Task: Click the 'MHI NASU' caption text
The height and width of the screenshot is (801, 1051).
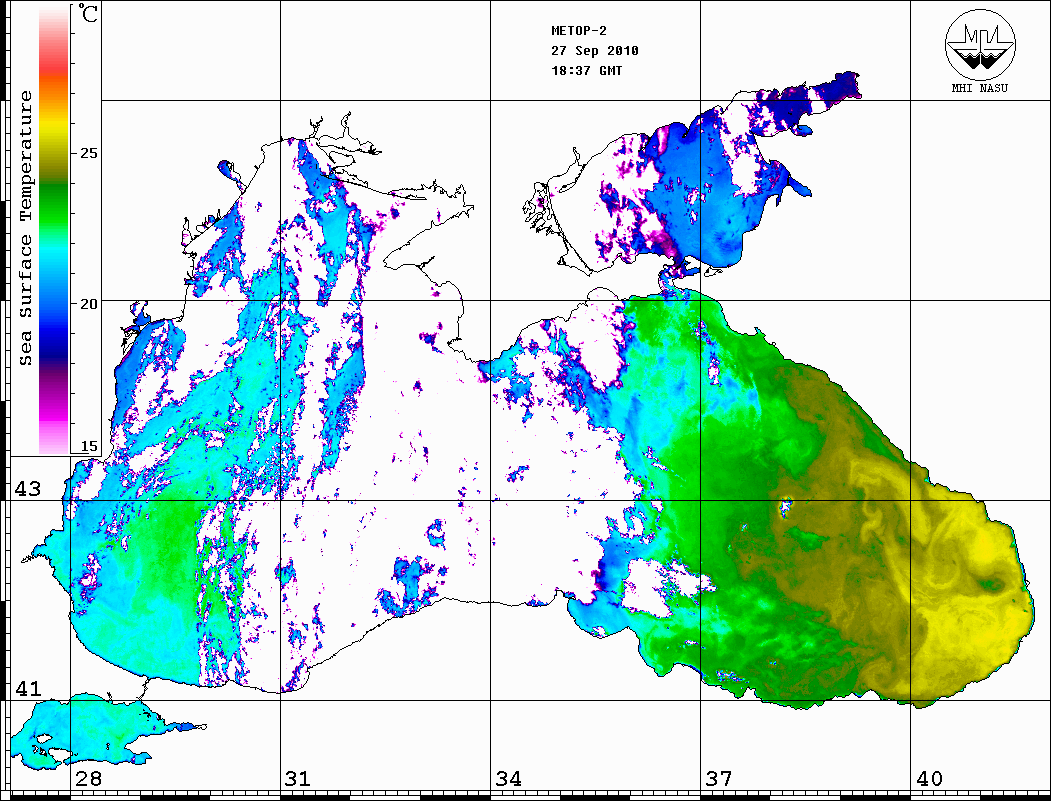Action: point(979,88)
